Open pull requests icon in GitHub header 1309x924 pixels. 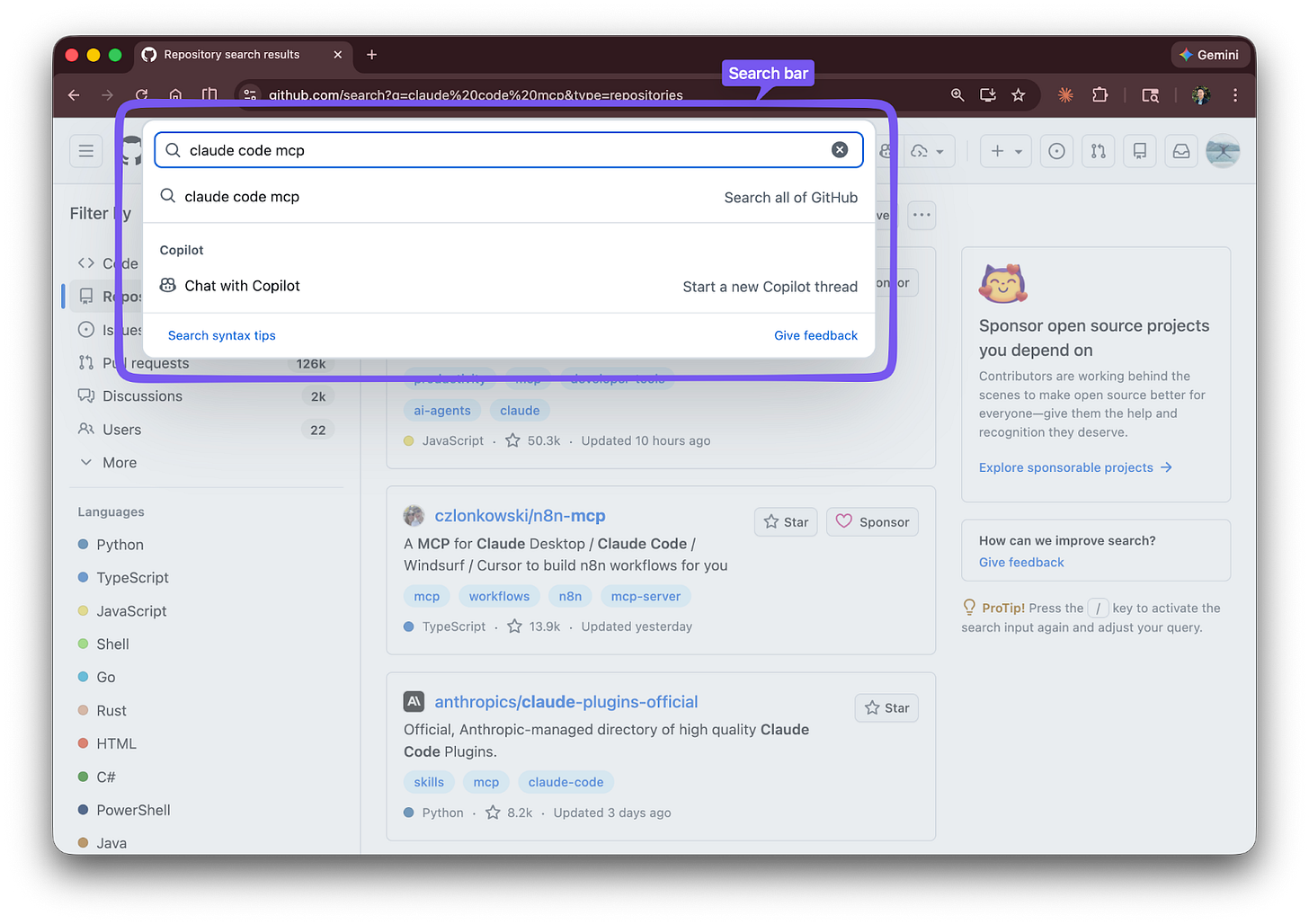tap(1099, 151)
